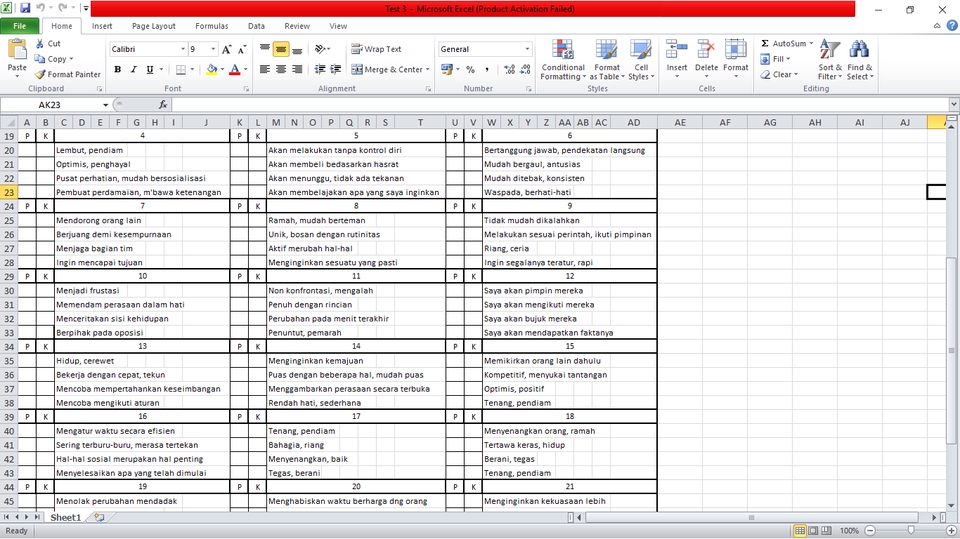Open Conditional Formatting menu
Screen dimensions: 960x539
pos(563,59)
